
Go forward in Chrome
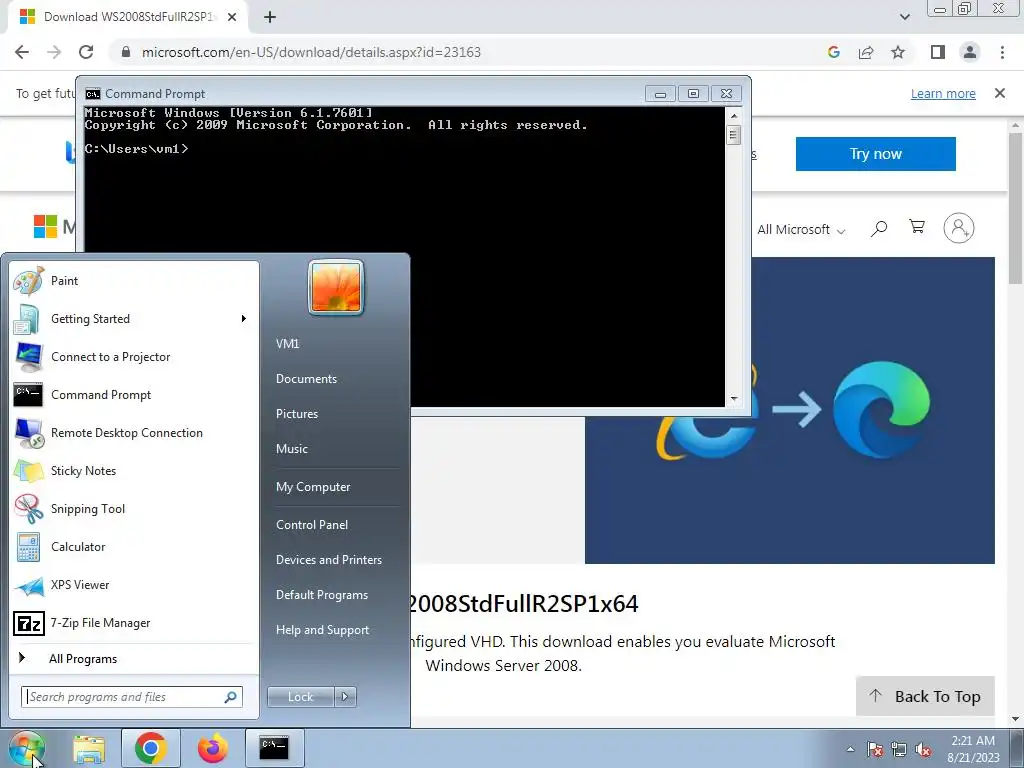click(54, 52)
